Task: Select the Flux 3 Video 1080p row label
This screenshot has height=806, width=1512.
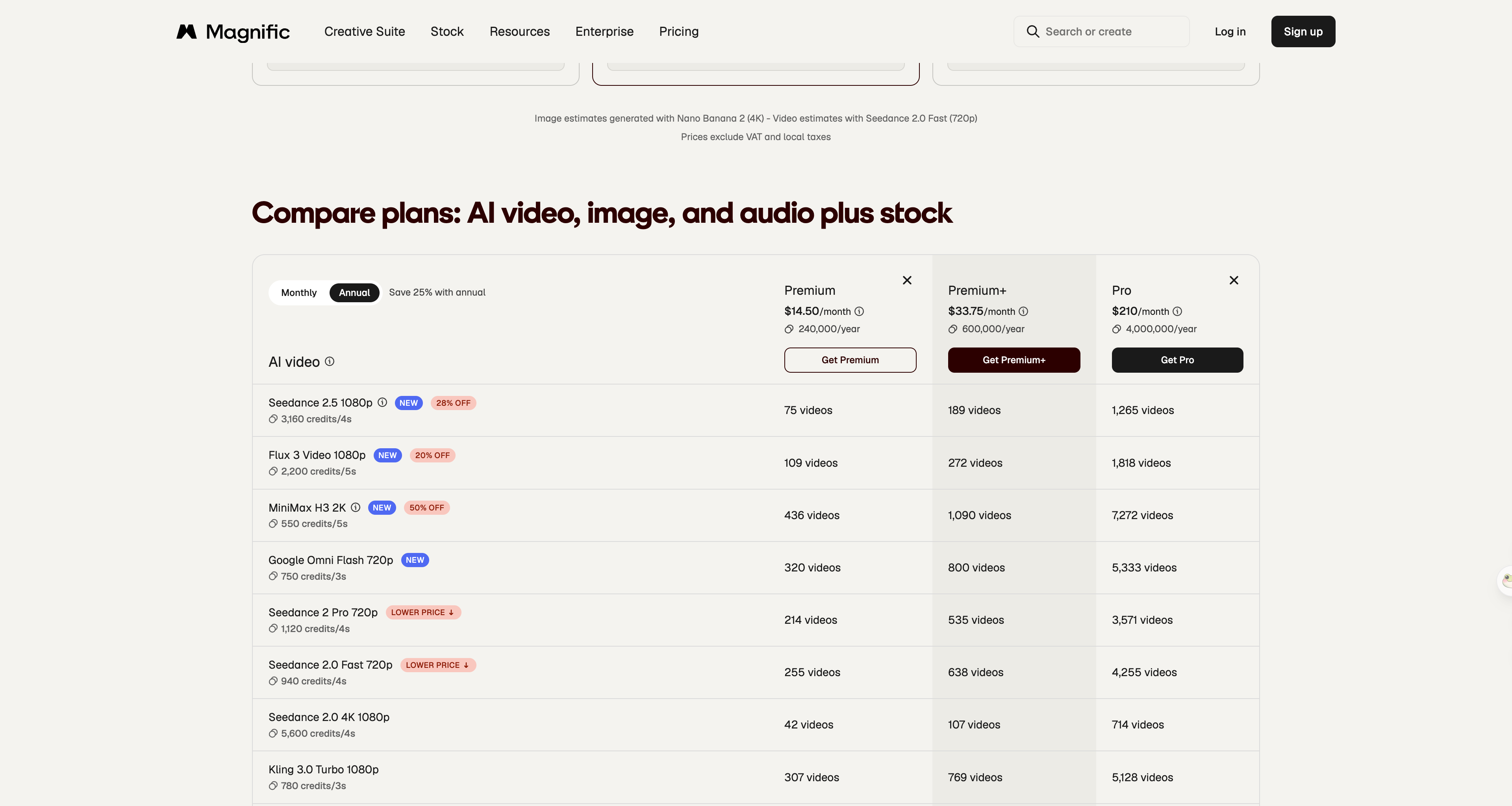Action: tap(317, 455)
